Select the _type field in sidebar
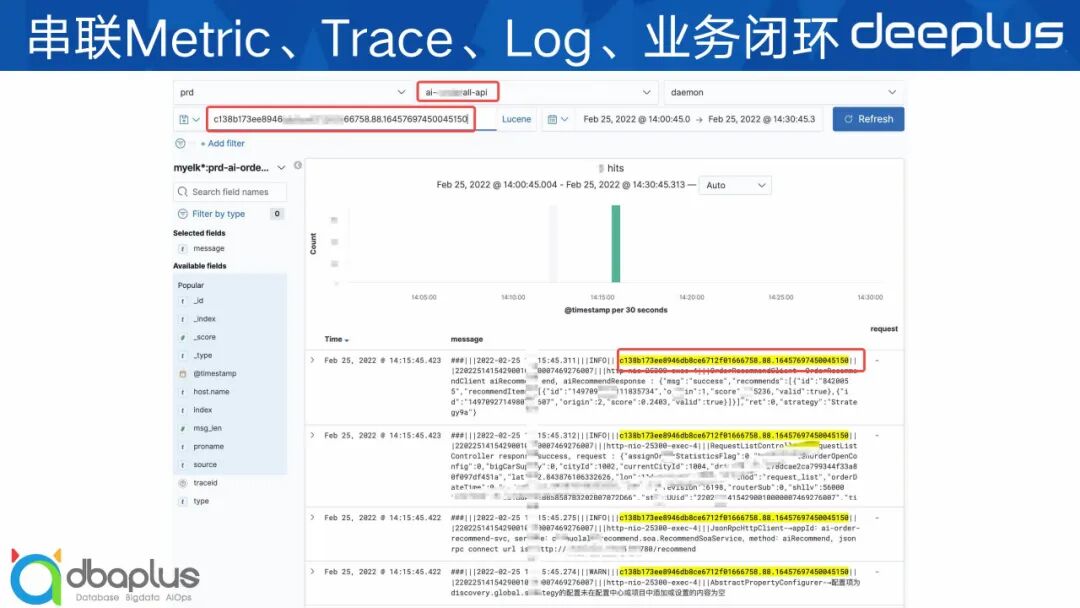The width and height of the screenshot is (1080, 608). tap(202, 356)
